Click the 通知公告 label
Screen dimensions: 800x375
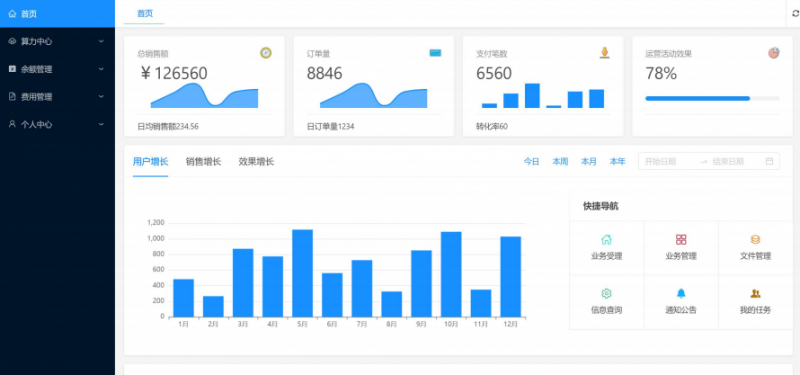click(681, 310)
